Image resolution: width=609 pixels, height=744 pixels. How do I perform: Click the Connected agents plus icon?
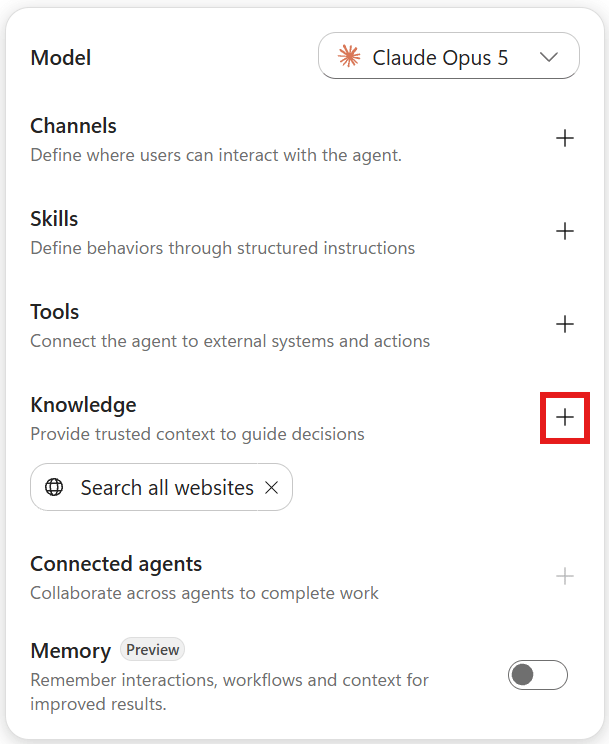[565, 577]
